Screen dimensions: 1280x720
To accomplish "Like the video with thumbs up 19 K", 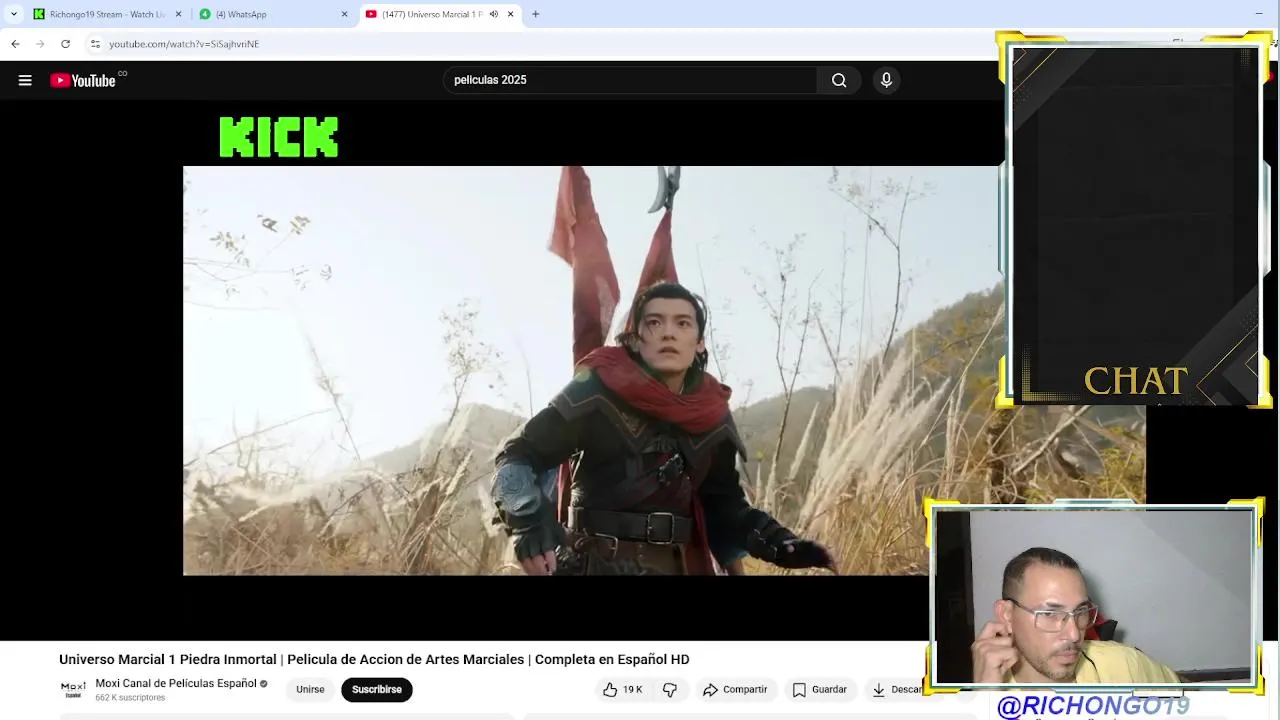I will (x=622, y=690).
